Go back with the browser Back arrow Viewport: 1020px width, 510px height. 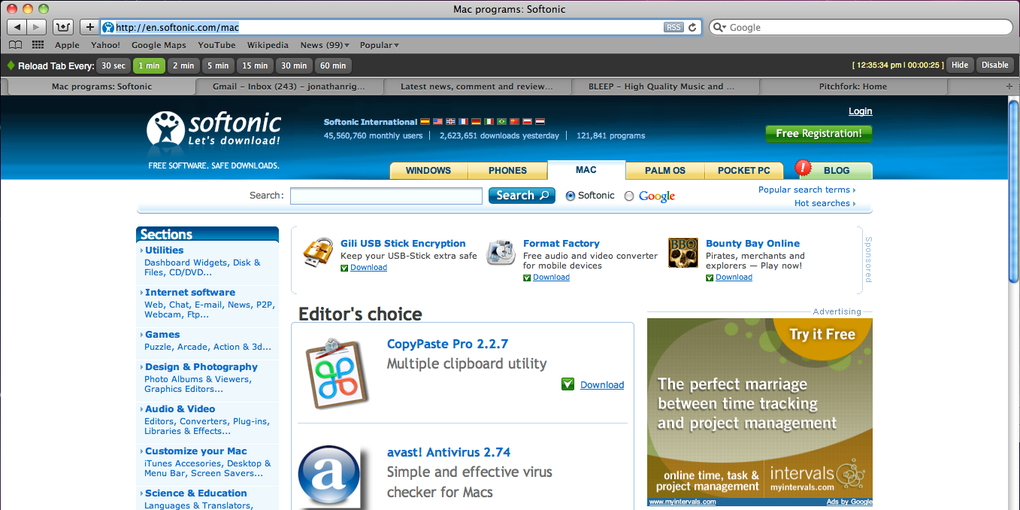click(x=17, y=27)
